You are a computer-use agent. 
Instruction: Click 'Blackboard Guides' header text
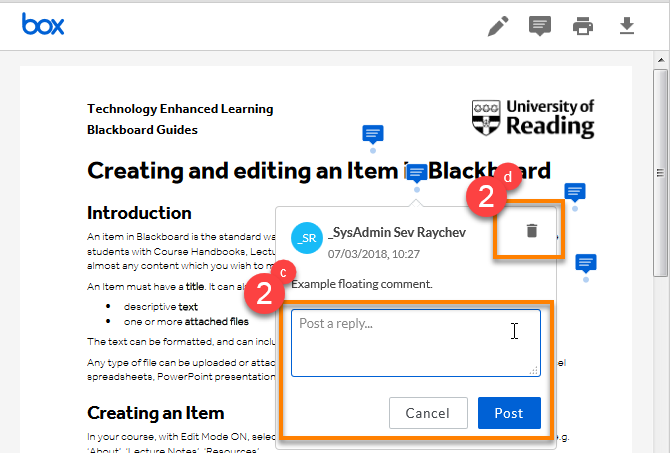point(142,129)
